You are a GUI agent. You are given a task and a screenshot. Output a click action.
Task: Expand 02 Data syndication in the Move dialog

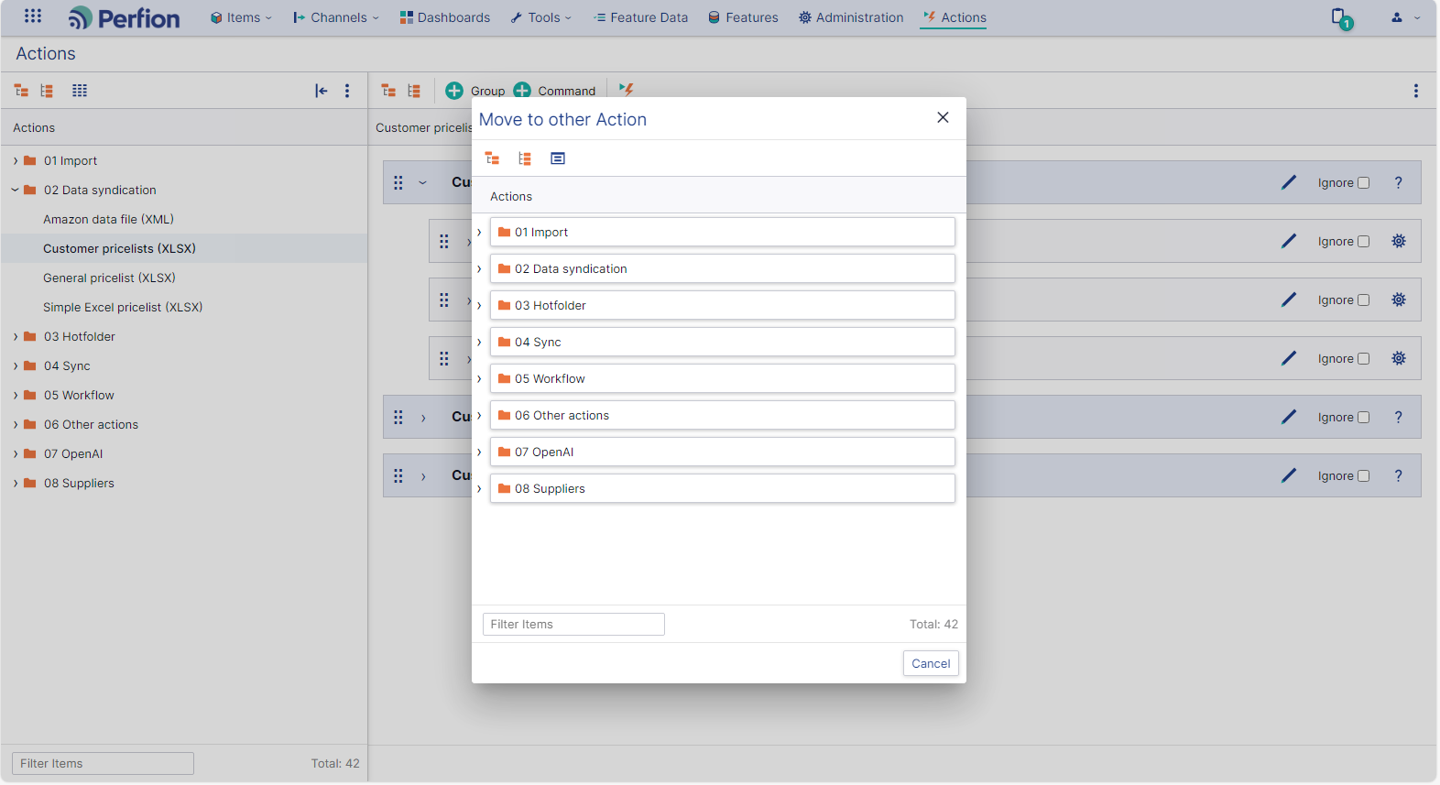click(x=479, y=269)
